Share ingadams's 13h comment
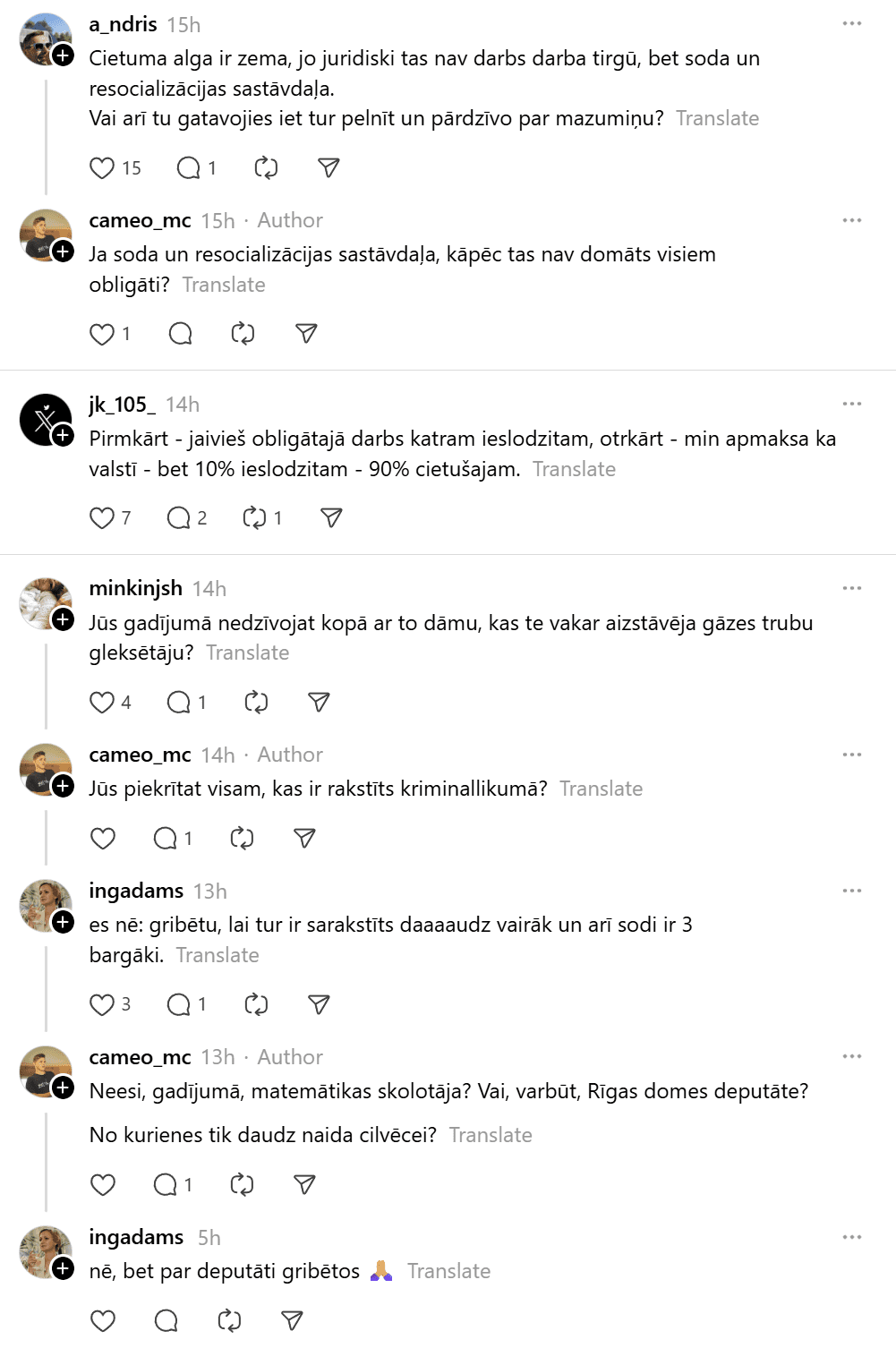The width and height of the screenshot is (896, 1348). click(x=319, y=1005)
